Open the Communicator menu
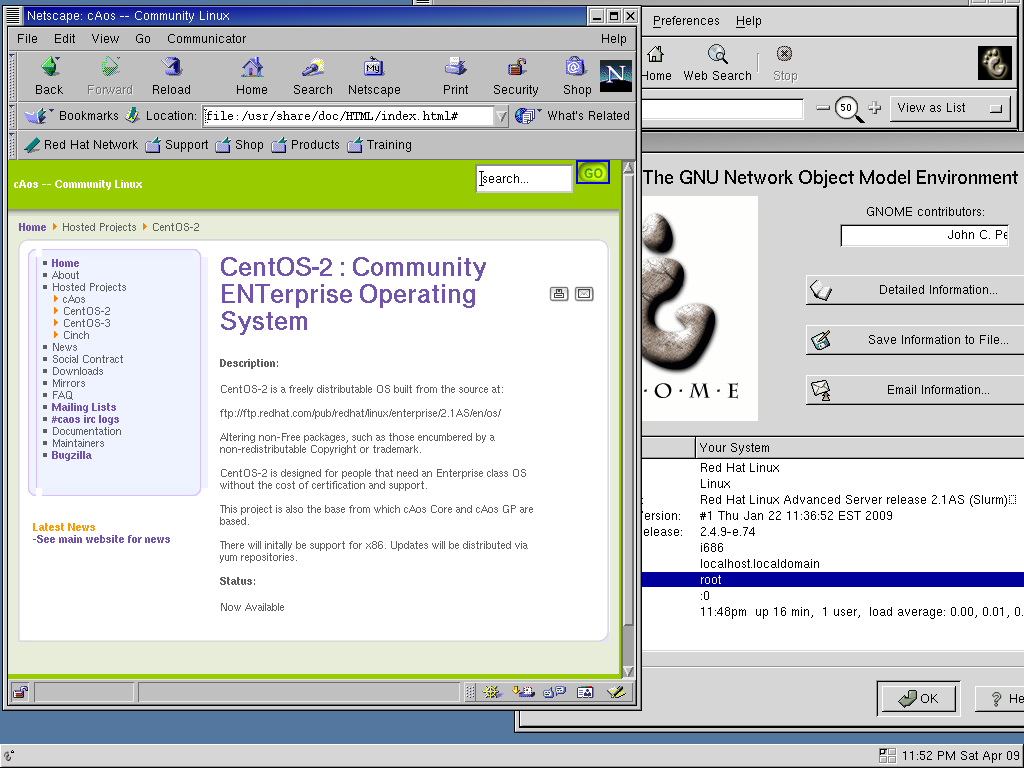Viewport: 1024px width, 768px height. tap(206, 39)
